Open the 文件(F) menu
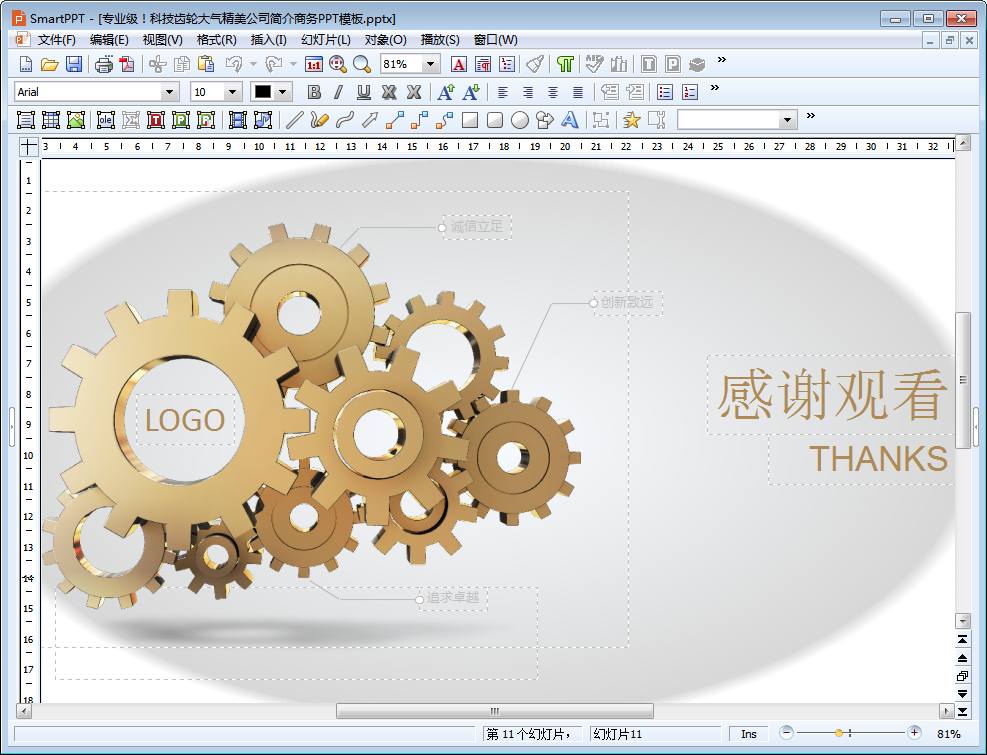987x755 pixels. [x=57, y=40]
